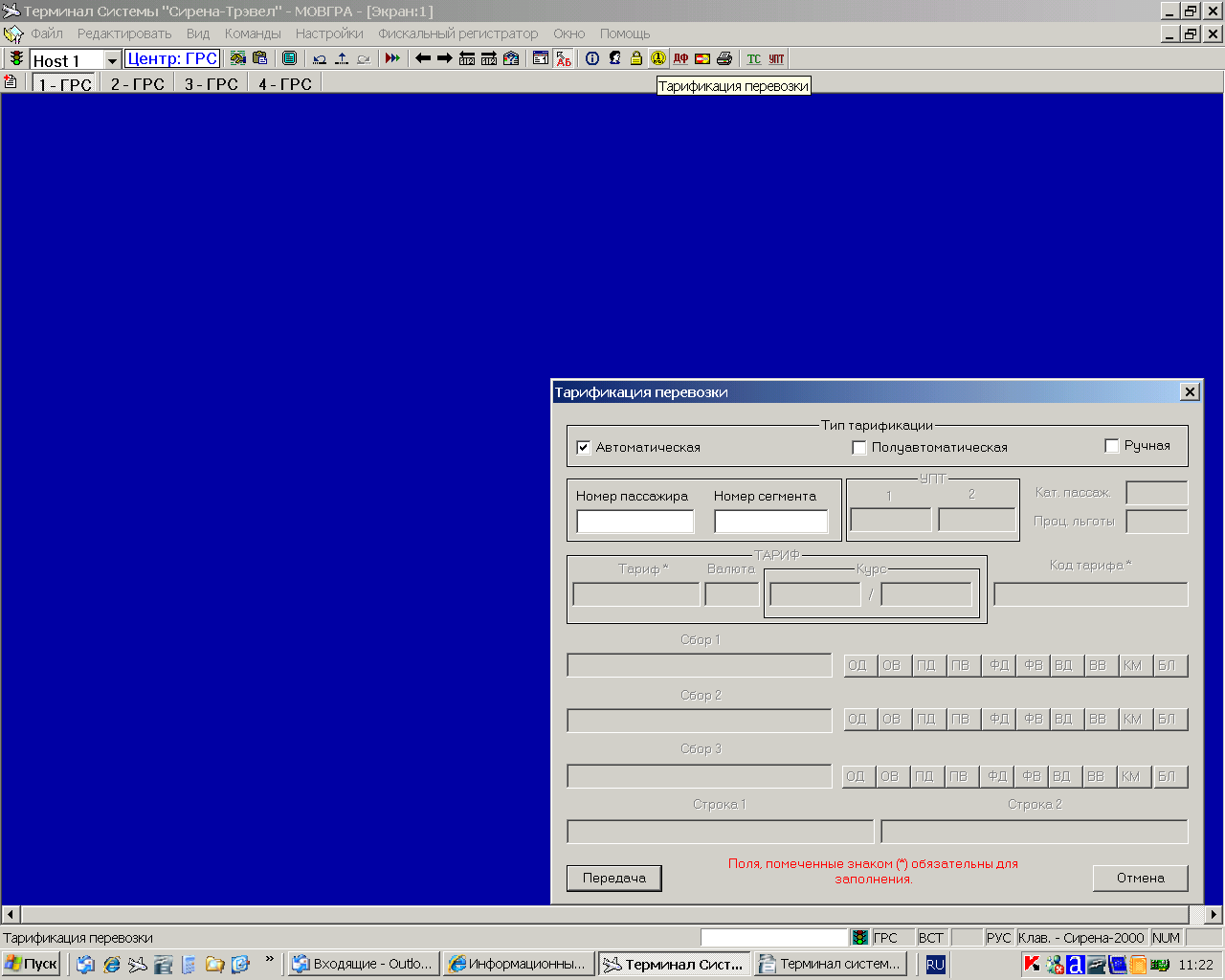This screenshot has width=1225, height=980.
Task: Open the Пуск start menu
Action: pos(32,964)
